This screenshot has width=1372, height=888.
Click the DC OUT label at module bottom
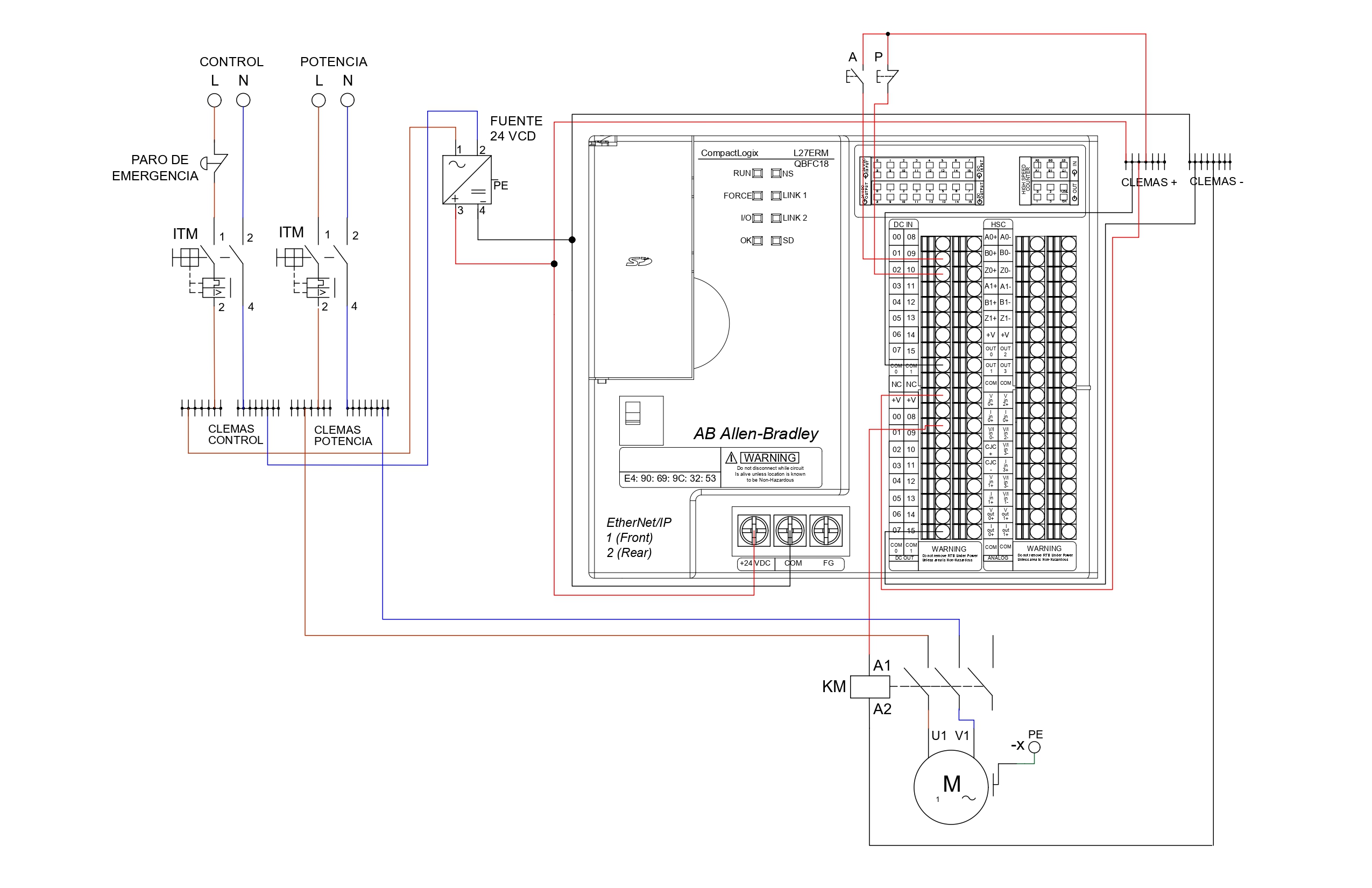(x=904, y=558)
